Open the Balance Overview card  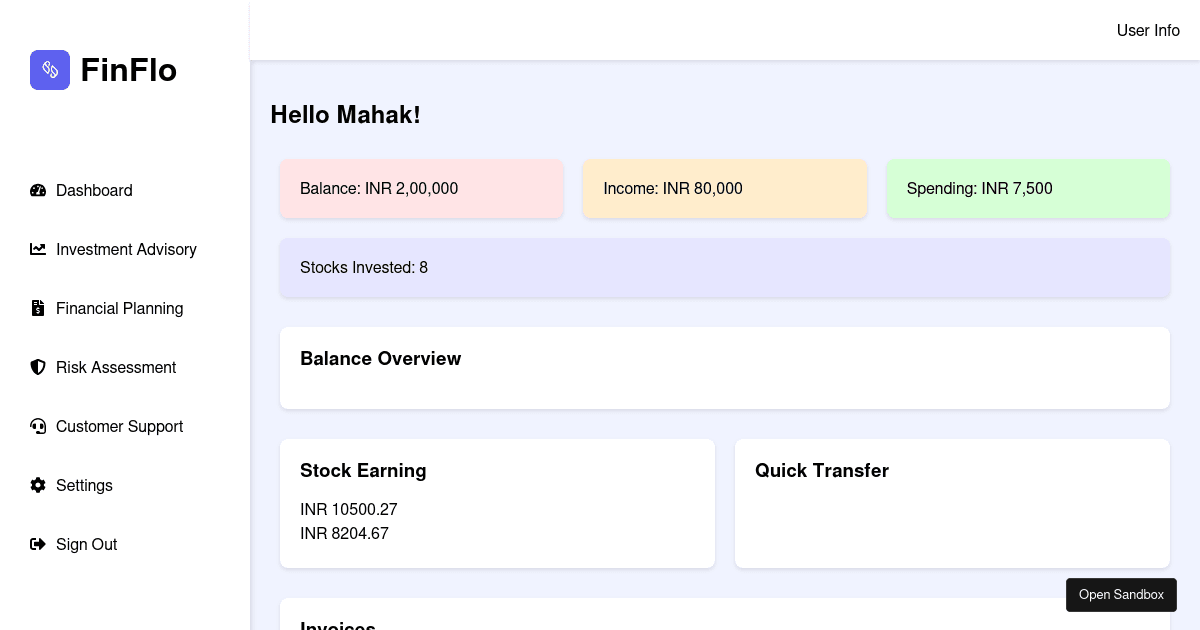click(x=725, y=367)
